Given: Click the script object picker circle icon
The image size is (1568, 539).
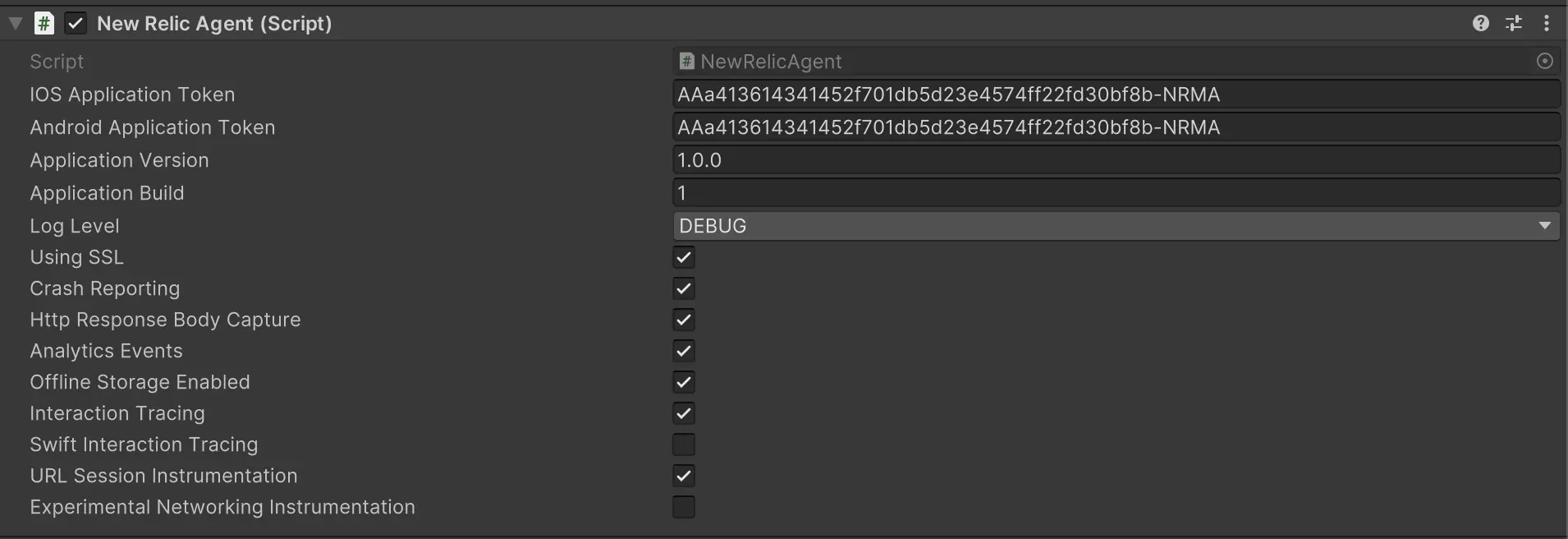Looking at the screenshot, I should 1545,61.
